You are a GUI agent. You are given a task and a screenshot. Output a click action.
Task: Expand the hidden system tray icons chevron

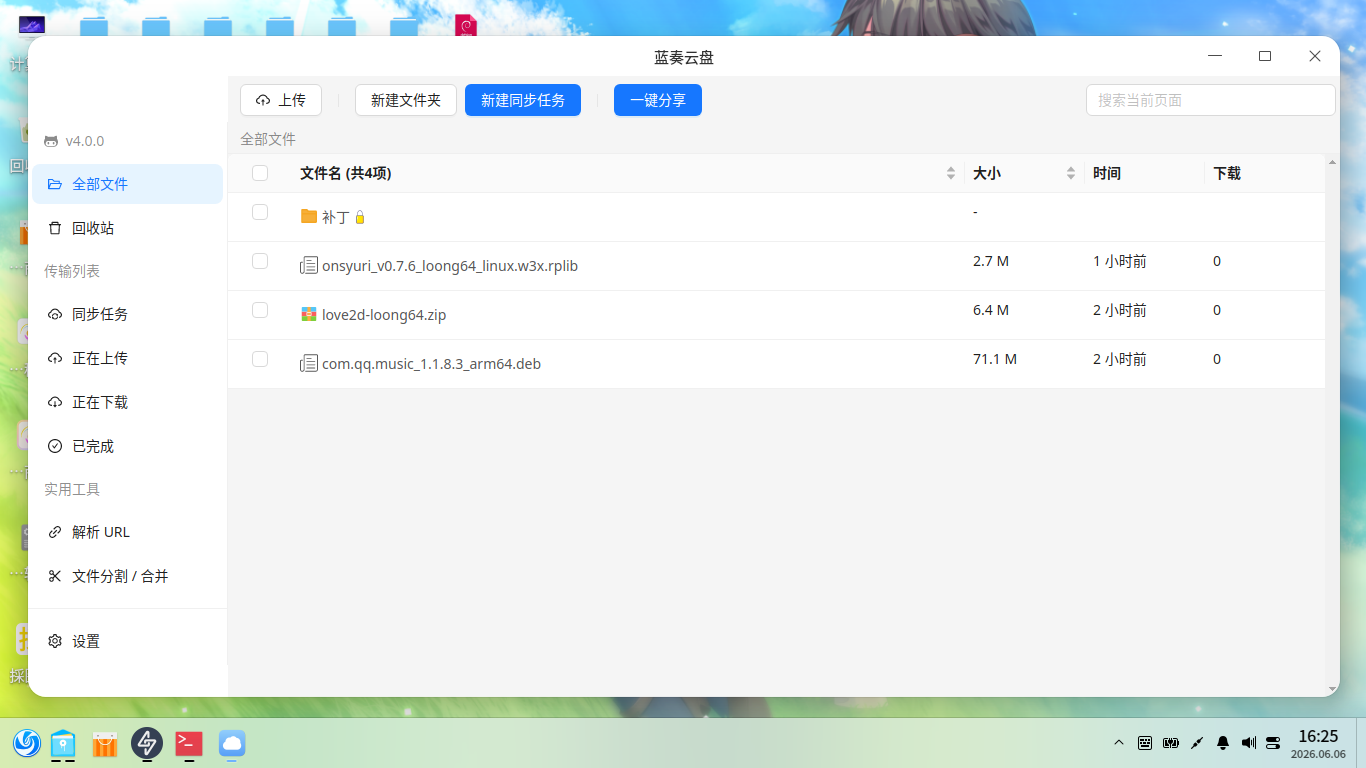[1119, 743]
